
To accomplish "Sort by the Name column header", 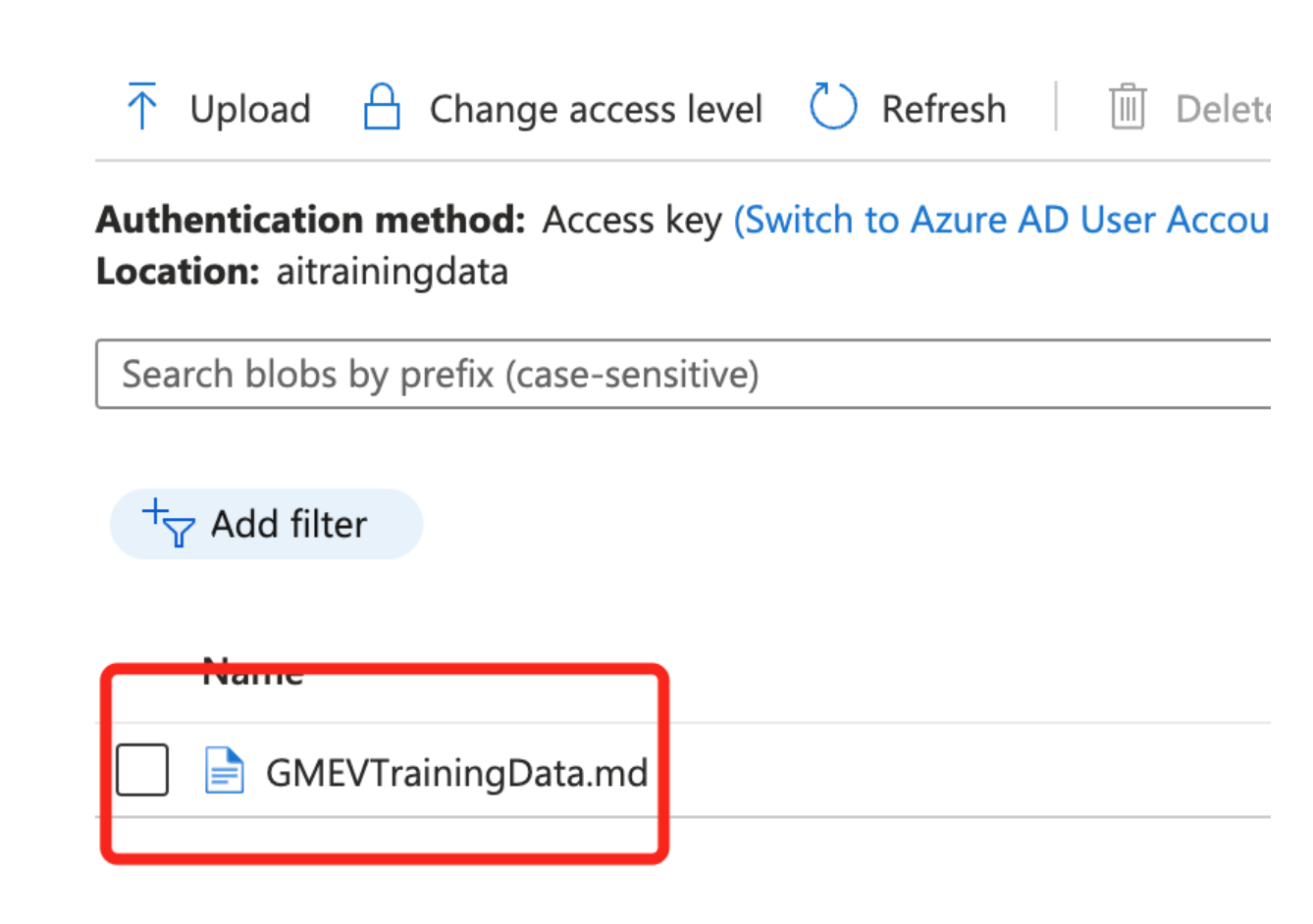I will 252,674.
